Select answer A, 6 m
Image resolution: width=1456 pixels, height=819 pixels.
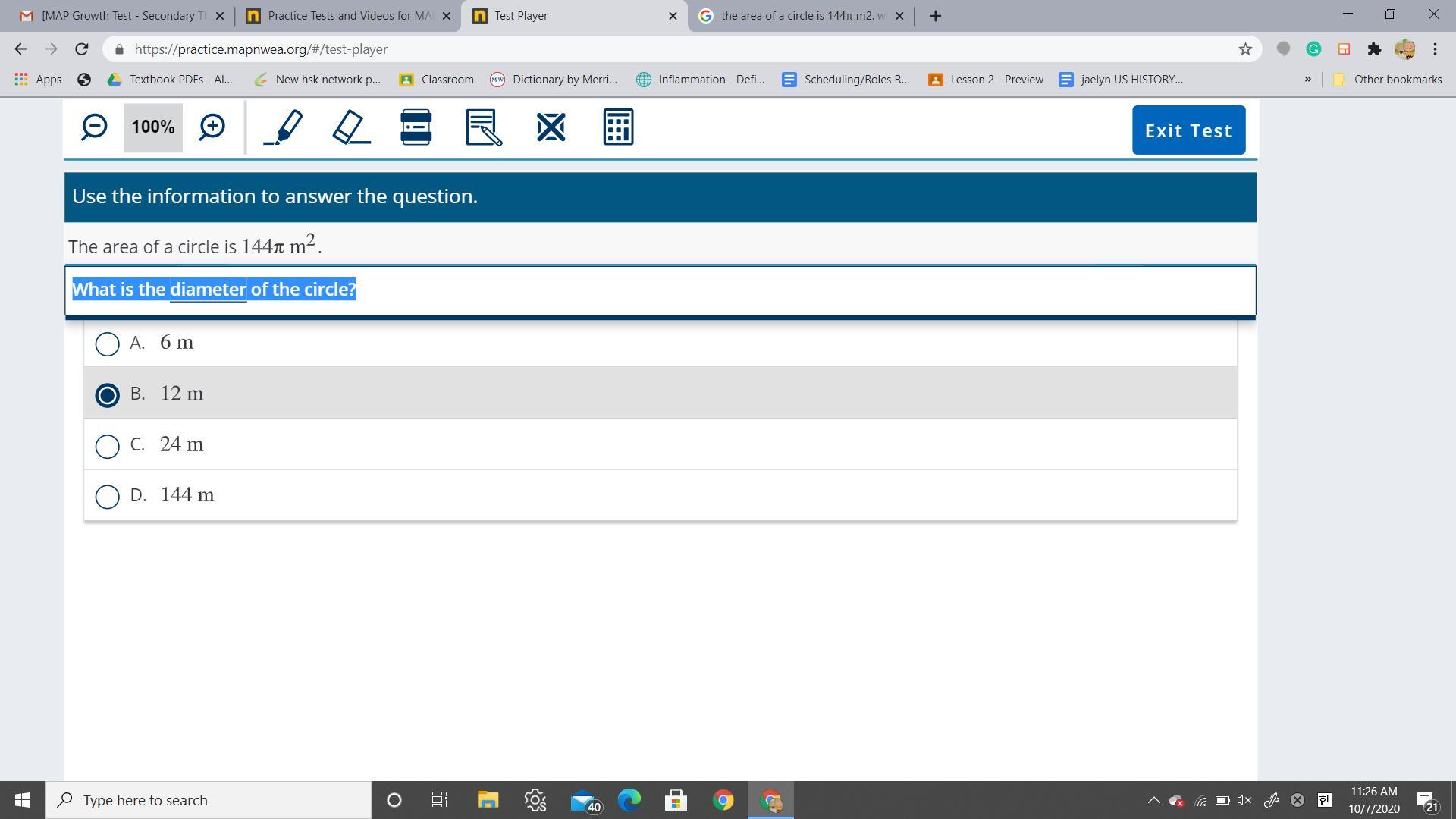tap(108, 344)
